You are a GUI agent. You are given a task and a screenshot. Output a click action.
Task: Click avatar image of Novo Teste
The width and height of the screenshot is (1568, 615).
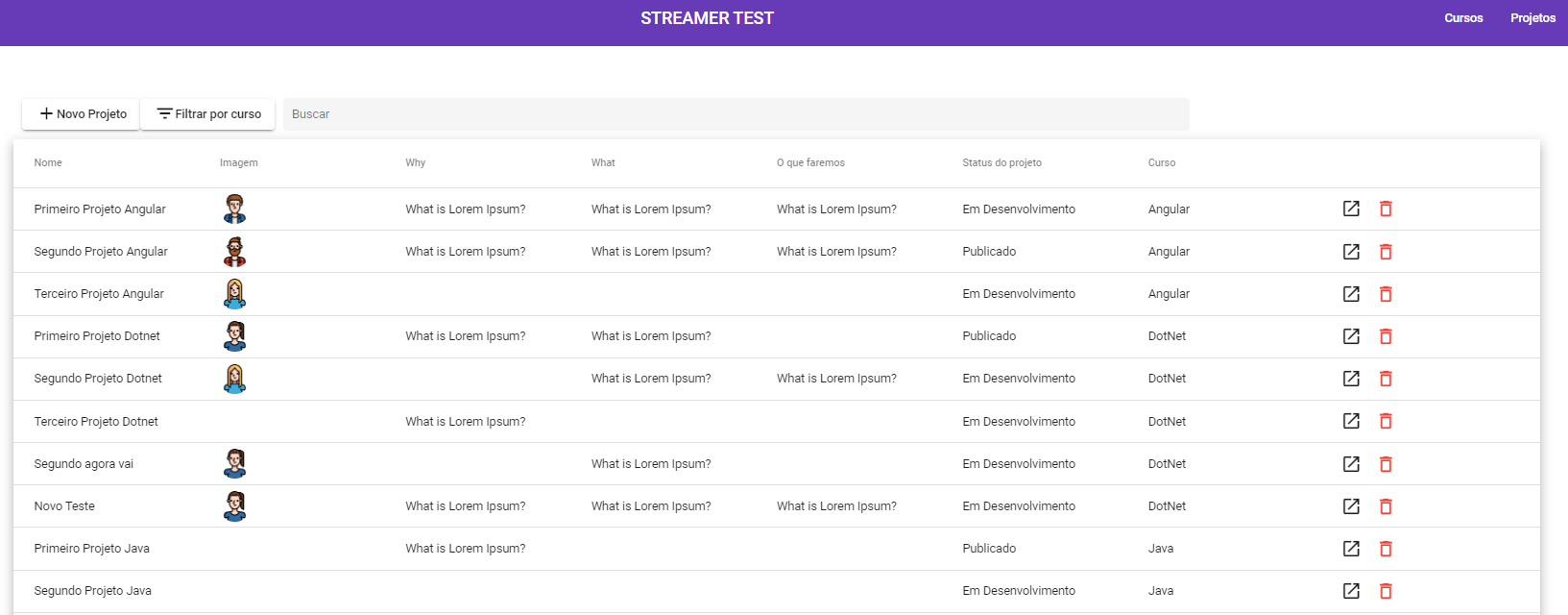(235, 505)
